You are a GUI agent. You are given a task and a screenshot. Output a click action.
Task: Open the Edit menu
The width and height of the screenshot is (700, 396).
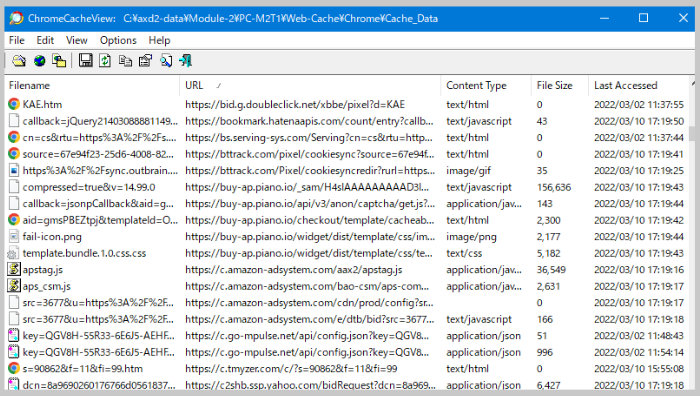click(x=45, y=40)
